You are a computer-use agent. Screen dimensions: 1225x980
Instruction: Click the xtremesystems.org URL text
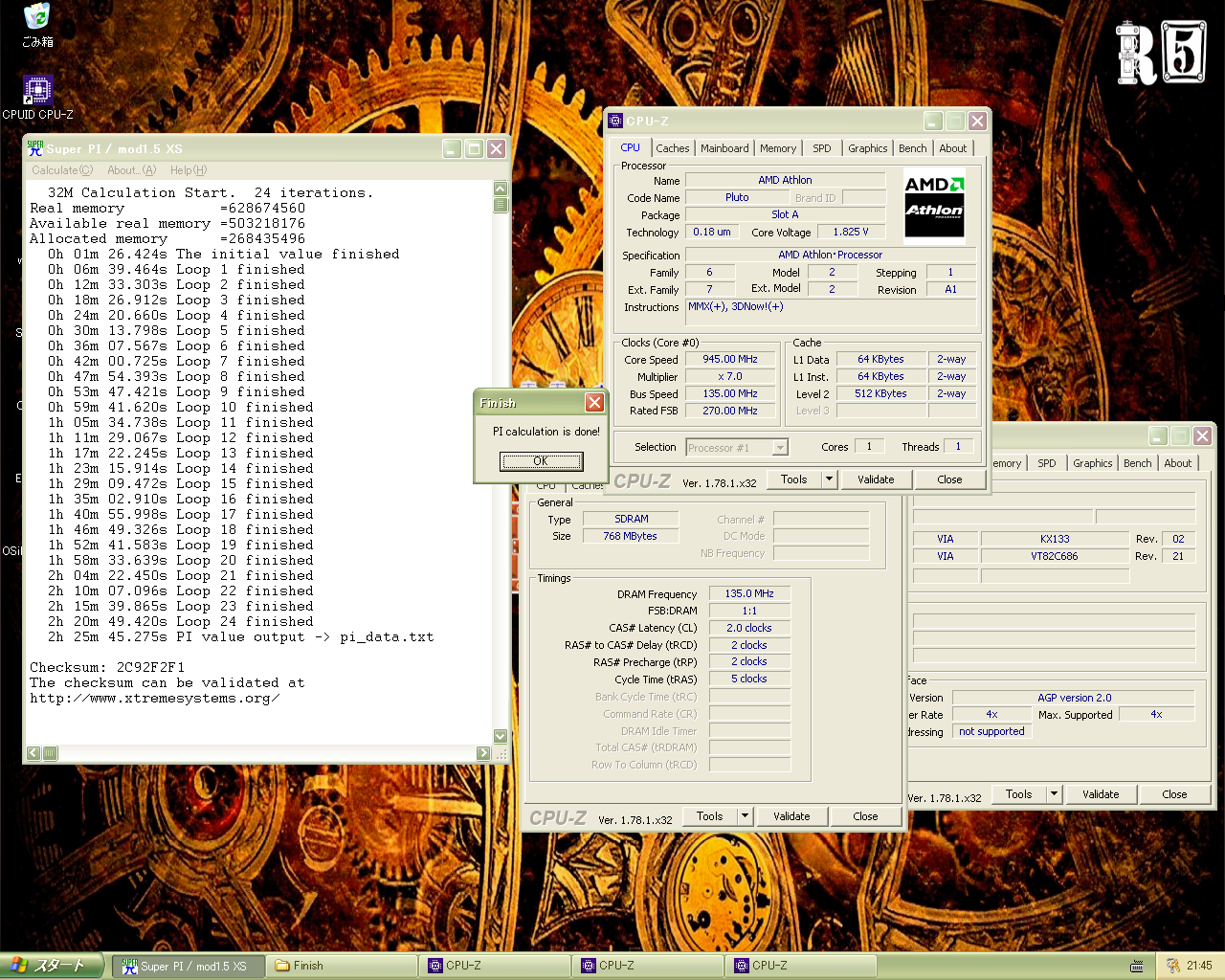[x=154, y=698]
